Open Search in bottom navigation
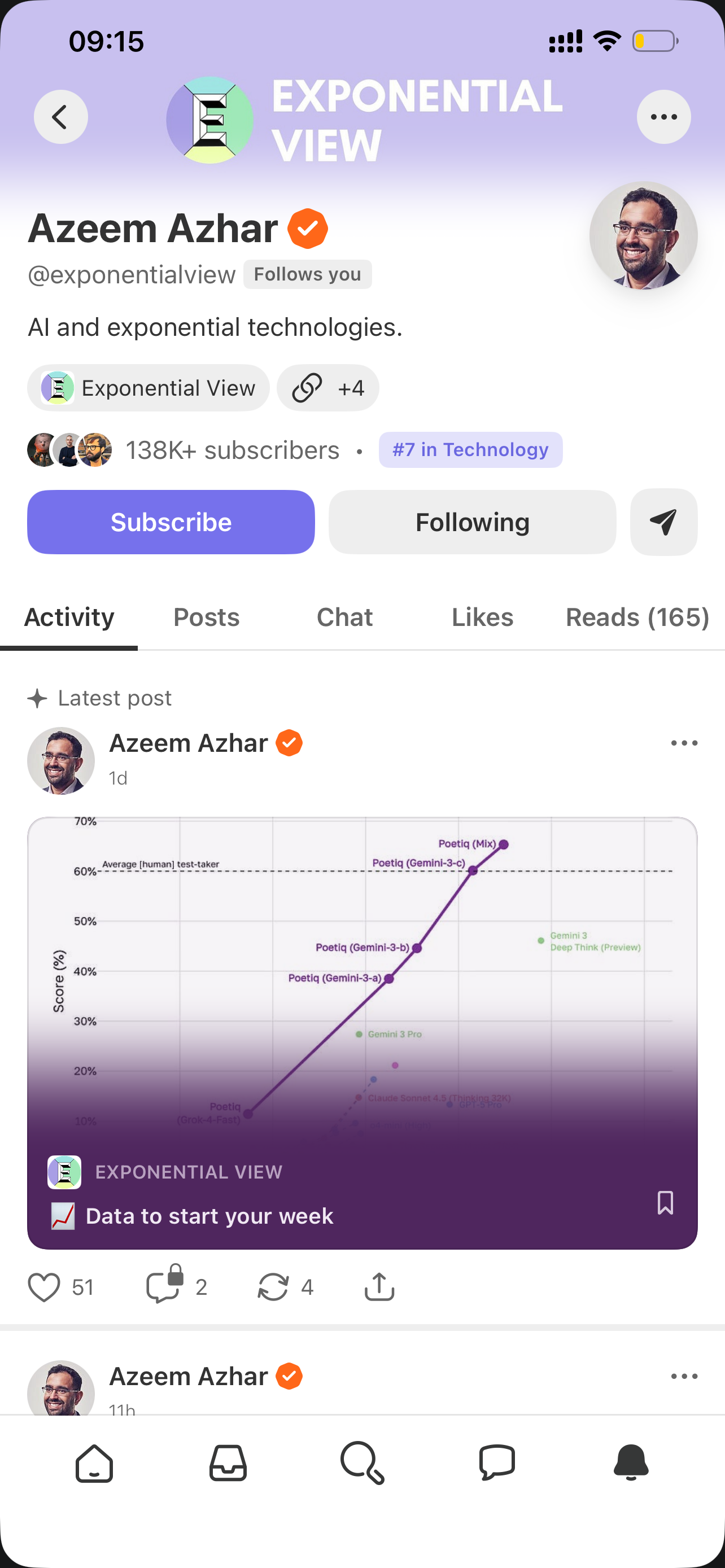725x1568 pixels. click(x=363, y=1462)
